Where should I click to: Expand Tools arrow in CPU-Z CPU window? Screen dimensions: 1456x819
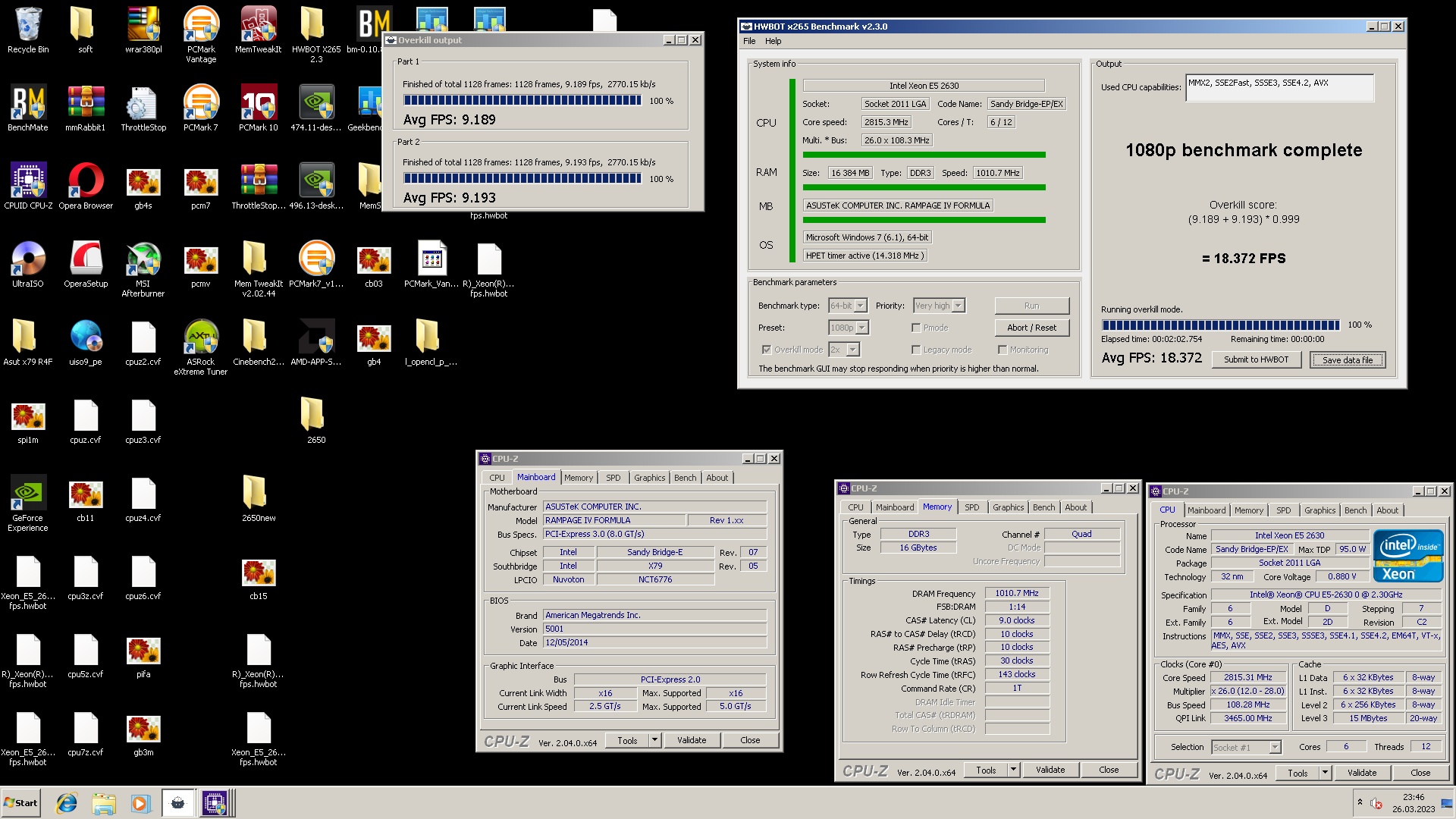1325,773
